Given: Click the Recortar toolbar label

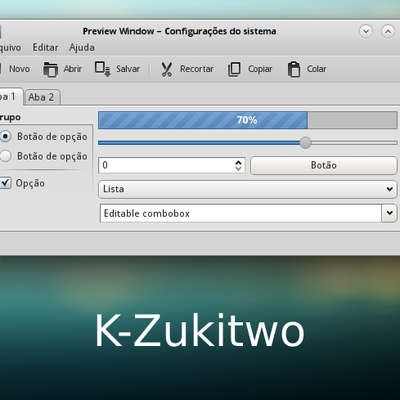Looking at the screenshot, I should (197, 69).
